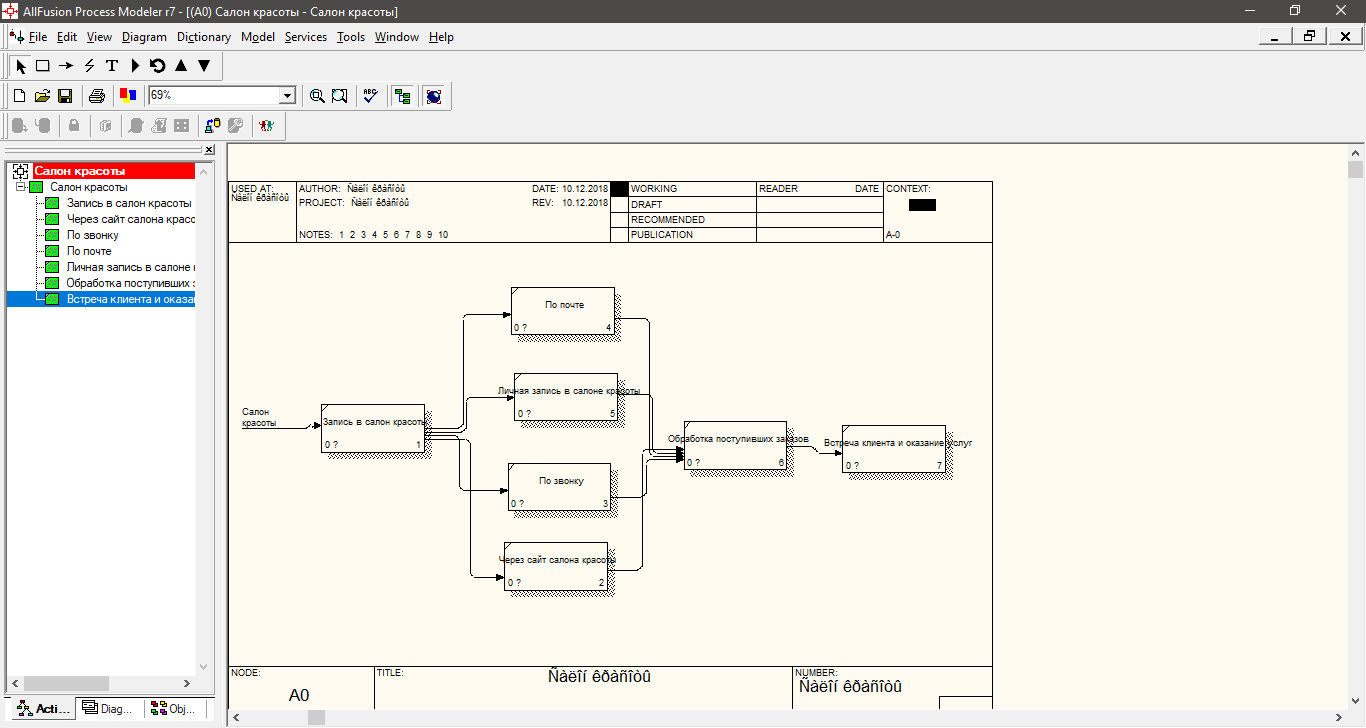Select the Личная запись в салоне красоты box
This screenshot has height=728, width=1366.
coord(566,397)
